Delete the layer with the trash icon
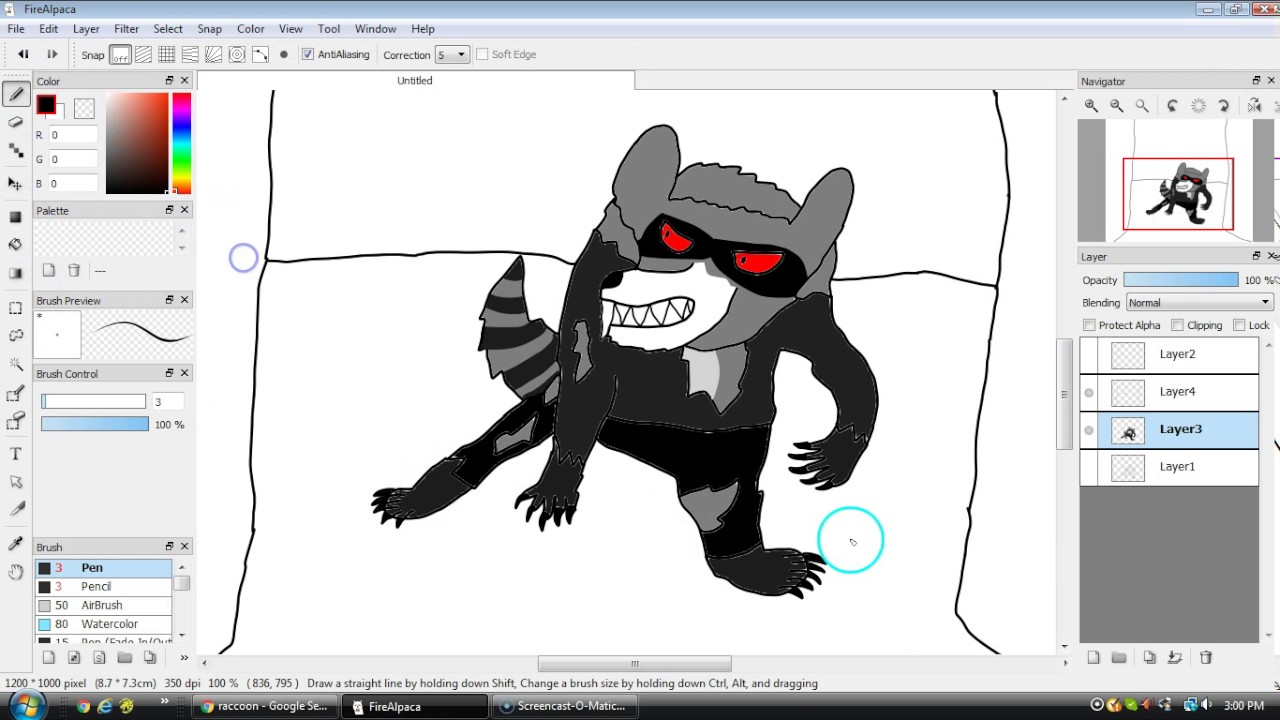Image resolution: width=1280 pixels, height=720 pixels. [x=1206, y=658]
